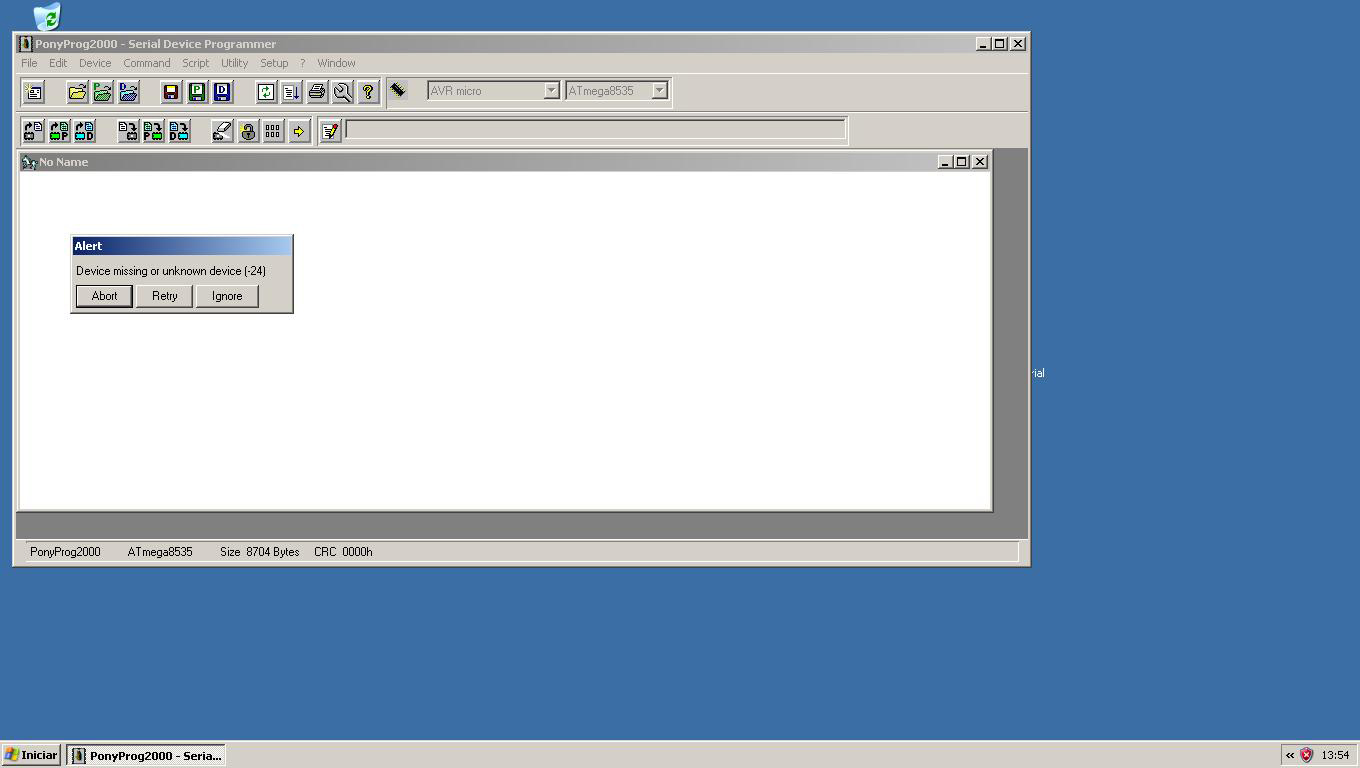Click the Read Device toolbar icon

coord(33,131)
